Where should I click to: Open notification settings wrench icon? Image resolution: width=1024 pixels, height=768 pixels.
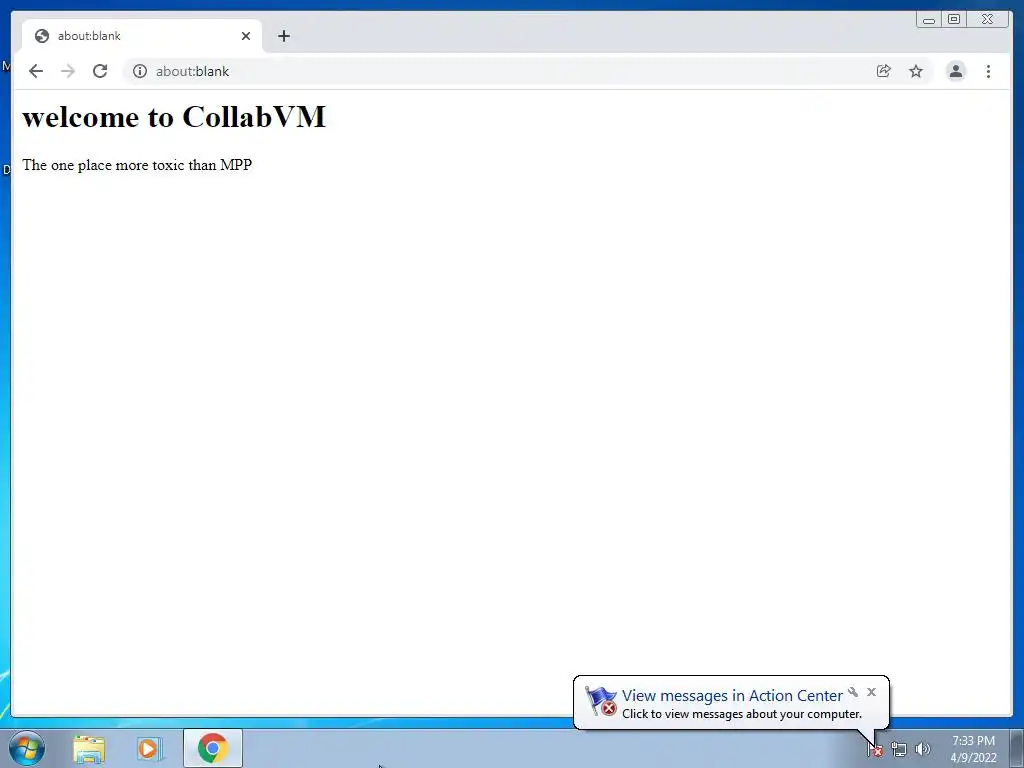853,692
